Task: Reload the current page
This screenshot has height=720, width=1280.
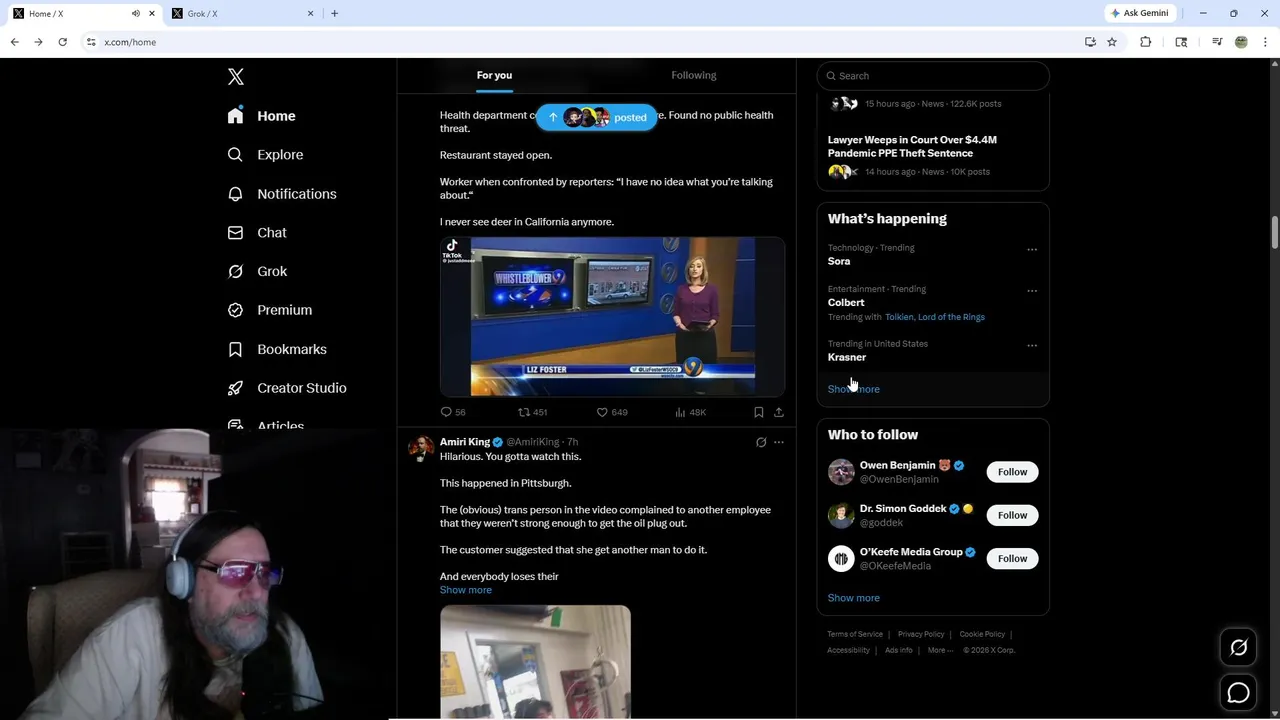Action: tap(62, 42)
